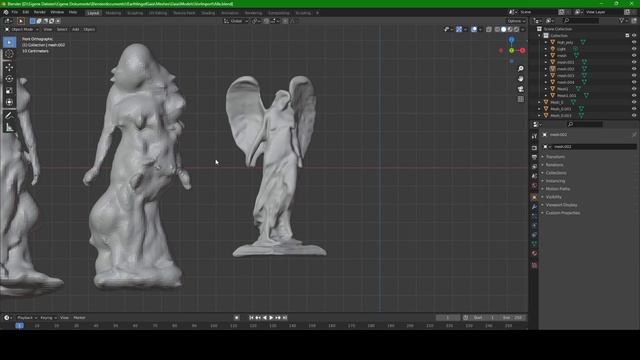Hide high_poly object via eye icon
The image size is (640, 360).
pos(634,42)
